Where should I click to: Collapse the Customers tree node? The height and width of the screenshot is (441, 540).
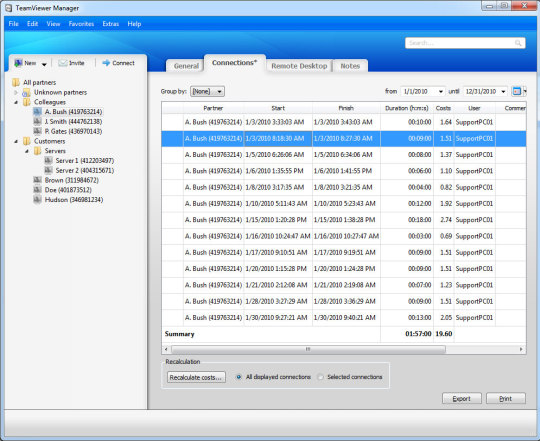pyautogui.click(x=16, y=141)
